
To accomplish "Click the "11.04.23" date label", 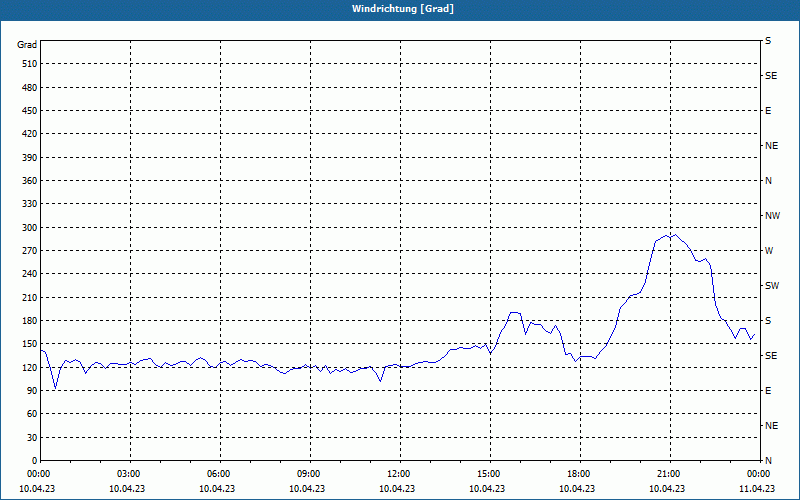I will pyautogui.click(x=757, y=488).
